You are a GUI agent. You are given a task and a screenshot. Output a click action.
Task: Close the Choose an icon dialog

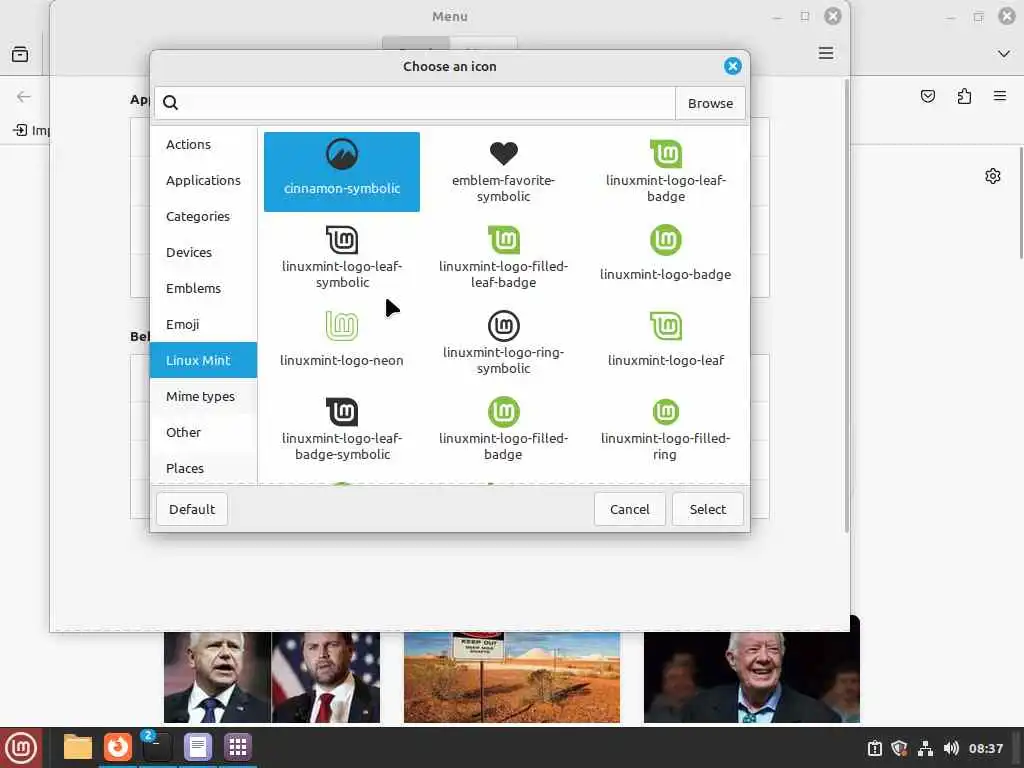(732, 66)
